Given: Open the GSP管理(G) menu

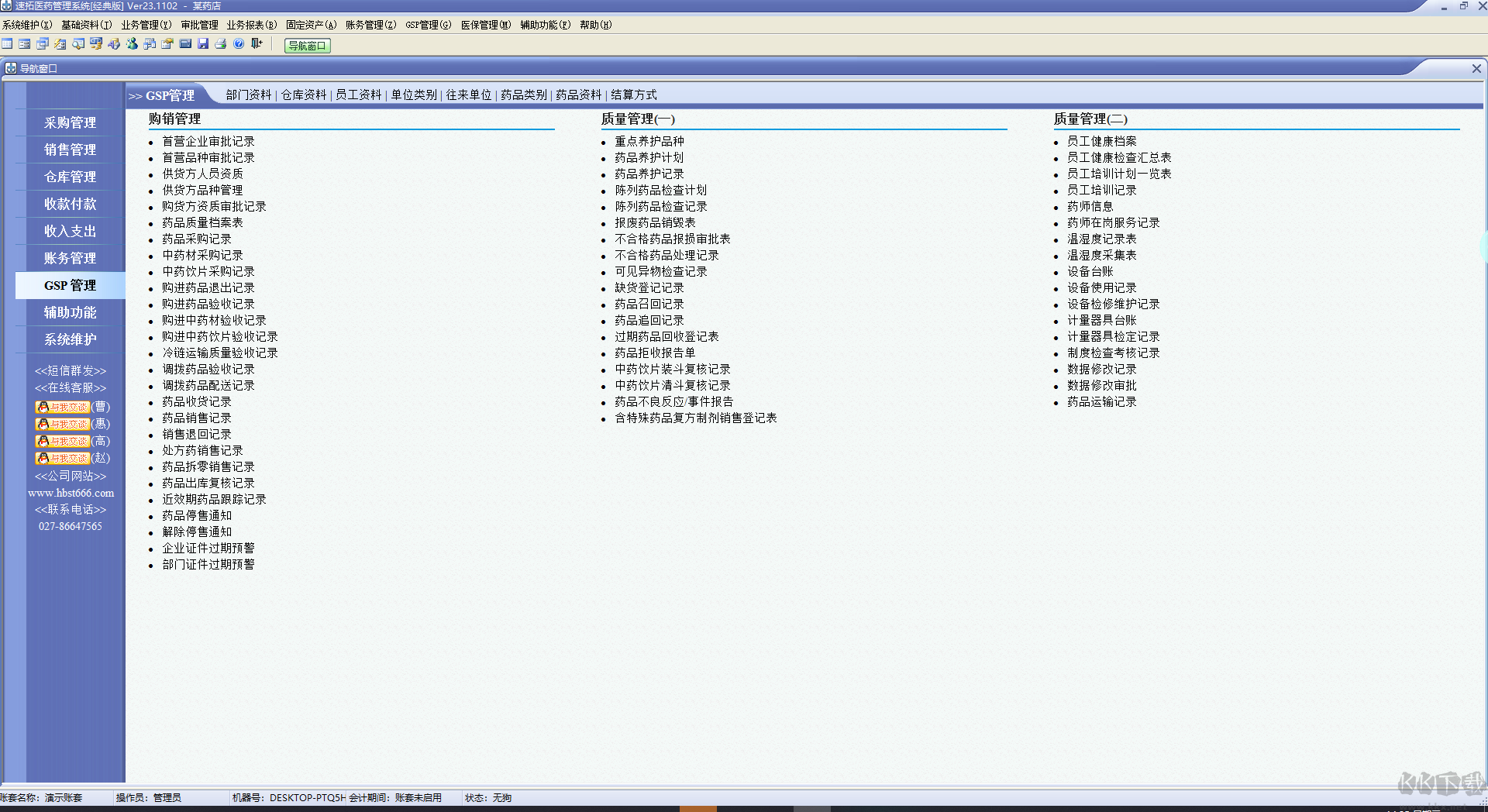Looking at the screenshot, I should 429,25.
